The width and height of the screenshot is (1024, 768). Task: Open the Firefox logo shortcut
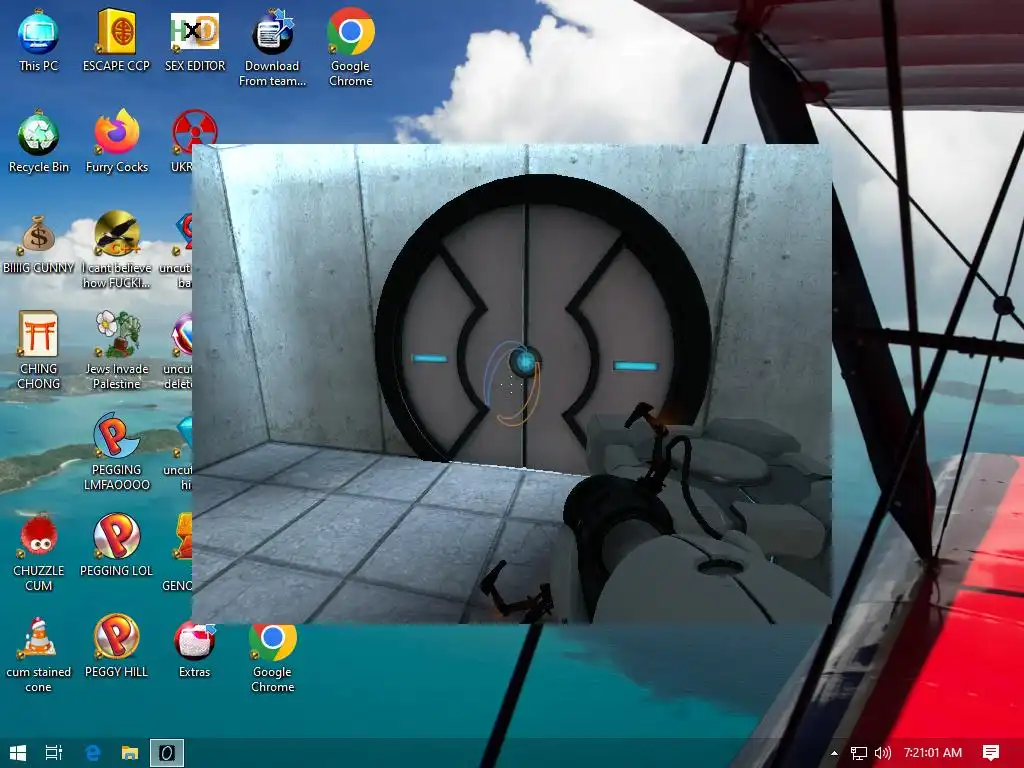[116, 142]
